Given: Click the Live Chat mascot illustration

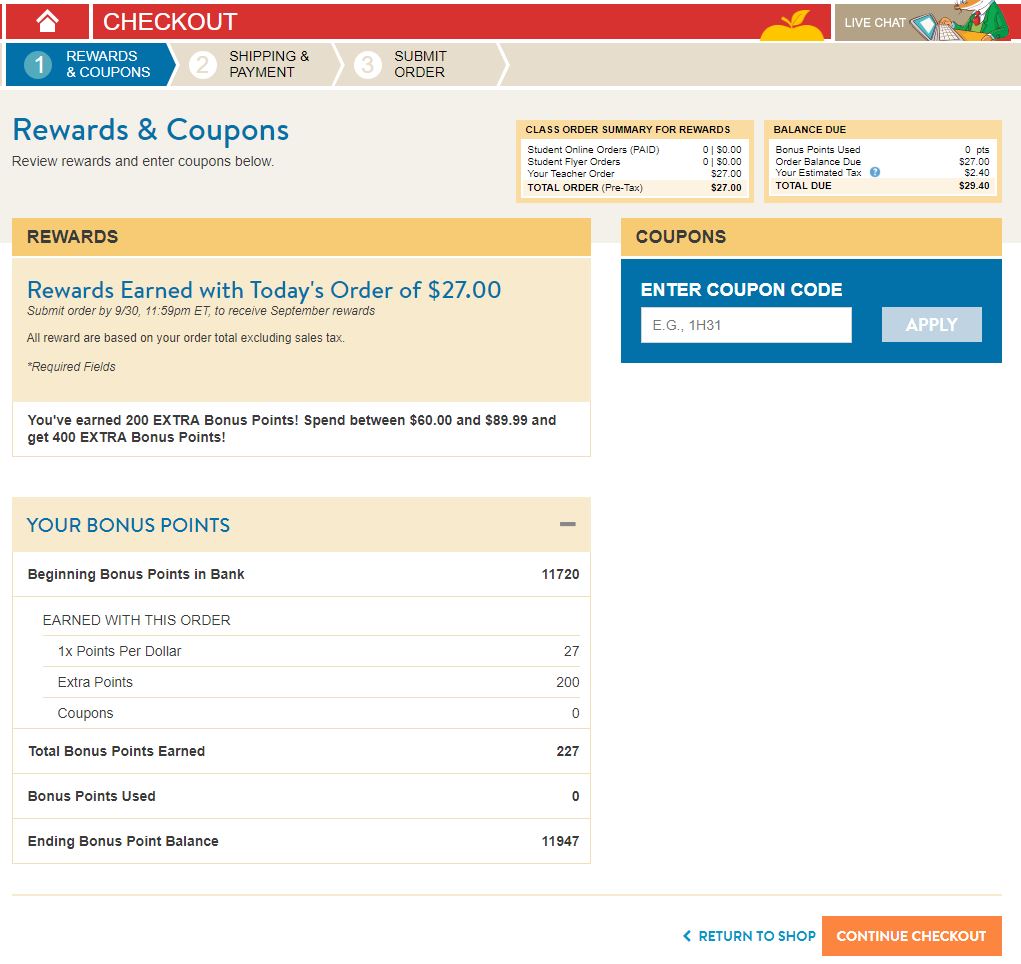Looking at the screenshot, I should click(975, 21).
